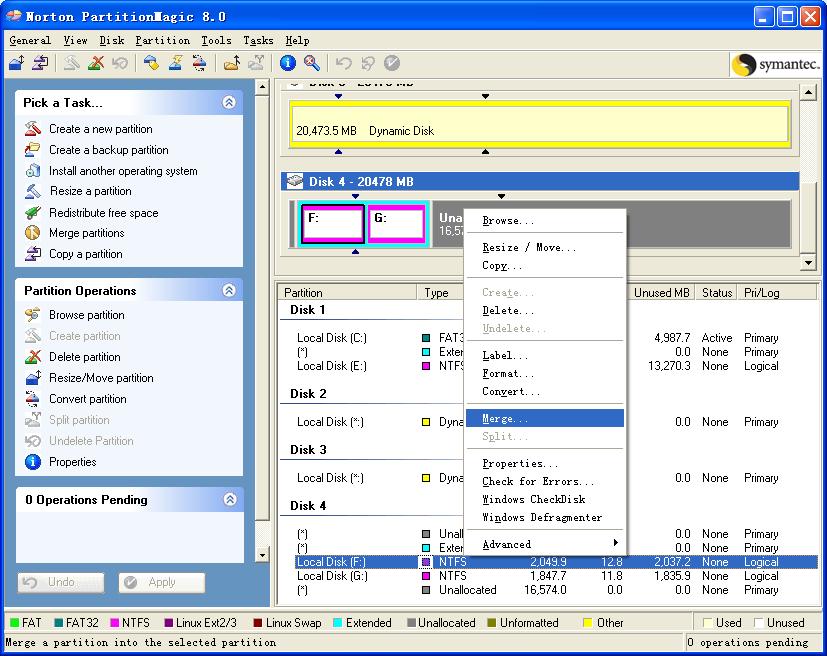Click the Merge partitions icon in task pane
This screenshot has height=656, width=827.
click(x=33, y=233)
